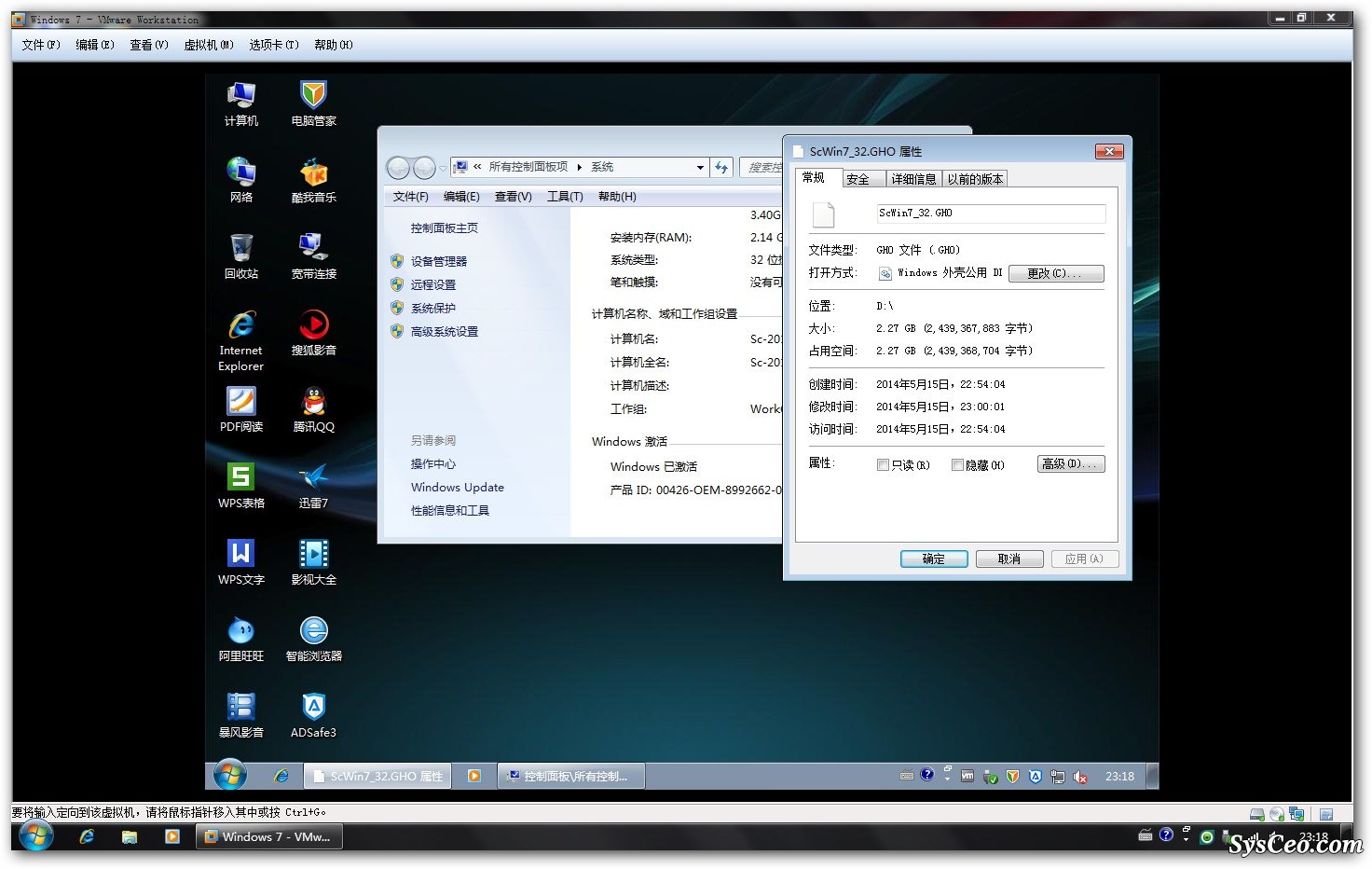
Task: Click the control panel search box
Action: click(x=761, y=168)
